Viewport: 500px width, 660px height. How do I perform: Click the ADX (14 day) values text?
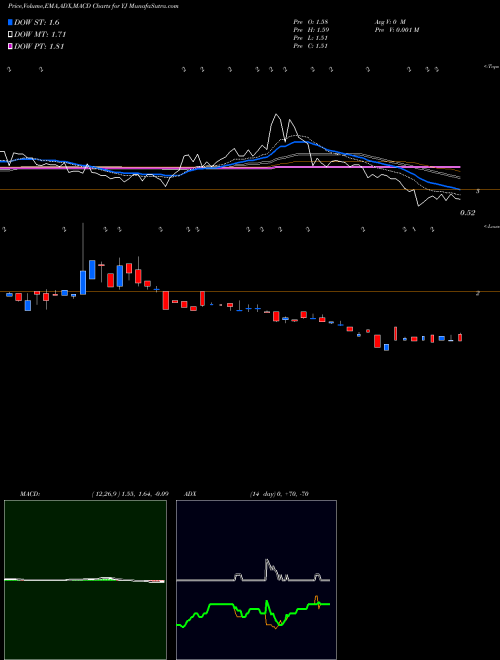[x=279, y=494]
